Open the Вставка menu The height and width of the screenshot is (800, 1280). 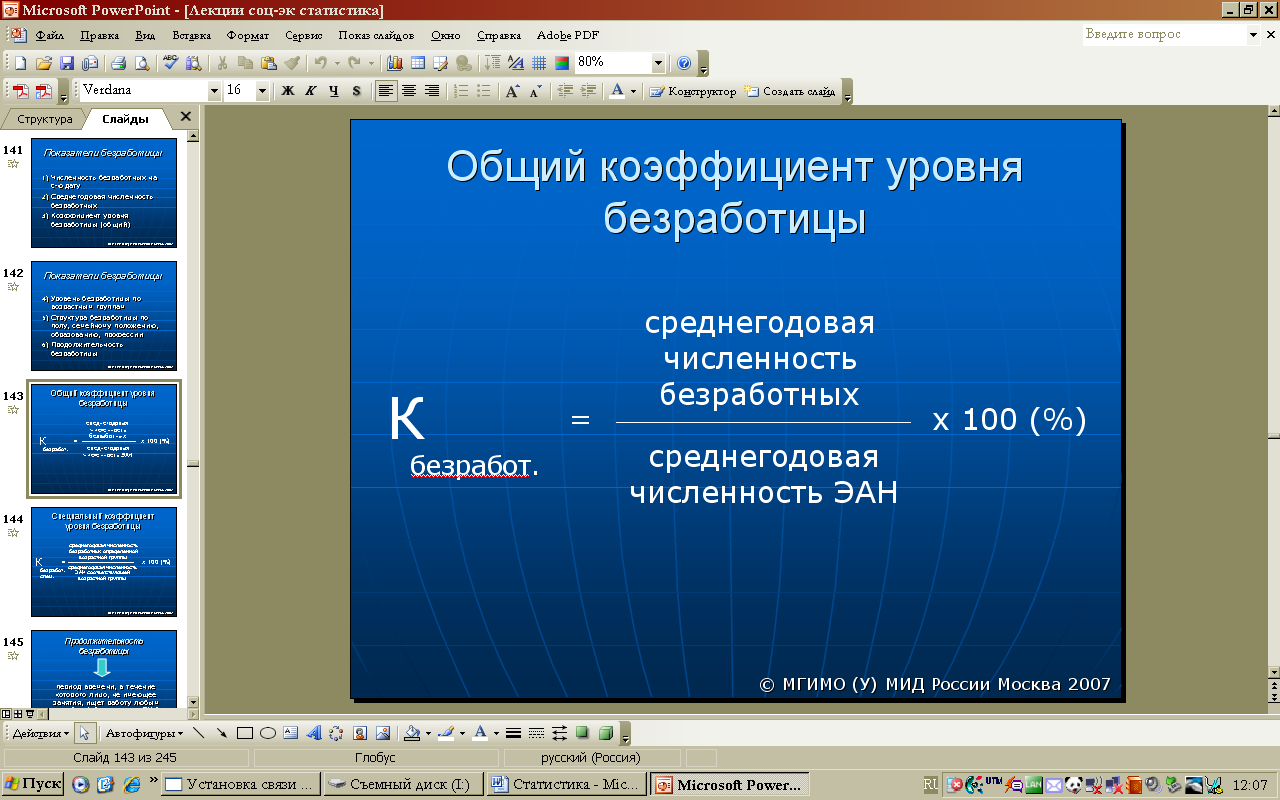[191, 35]
